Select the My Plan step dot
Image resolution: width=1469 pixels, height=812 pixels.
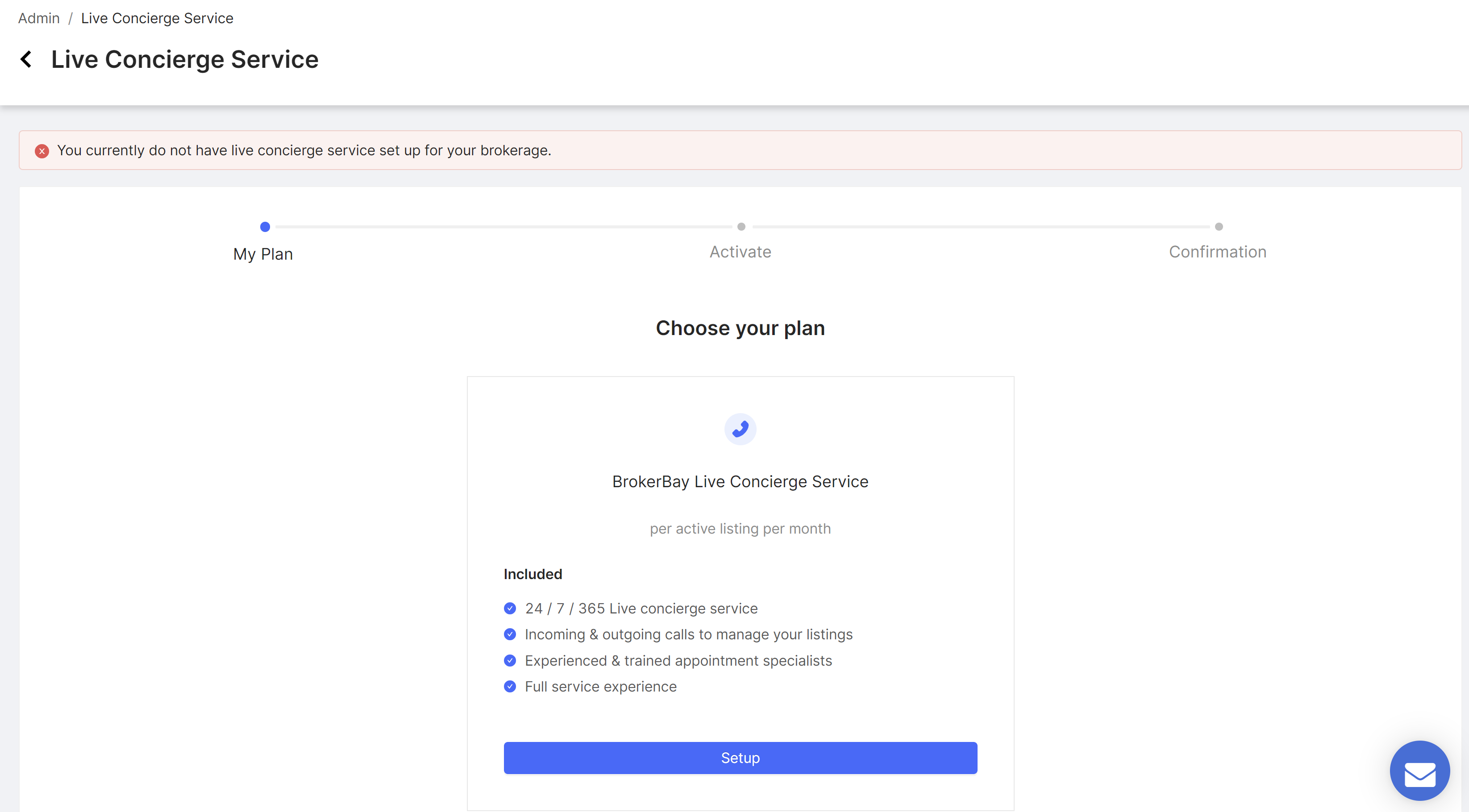tap(265, 227)
